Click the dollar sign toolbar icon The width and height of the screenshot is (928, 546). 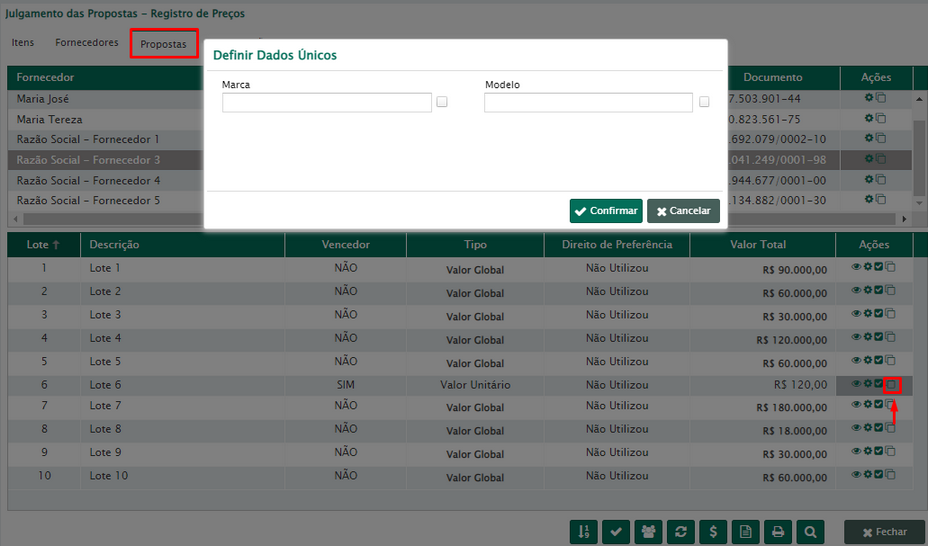pos(713,532)
